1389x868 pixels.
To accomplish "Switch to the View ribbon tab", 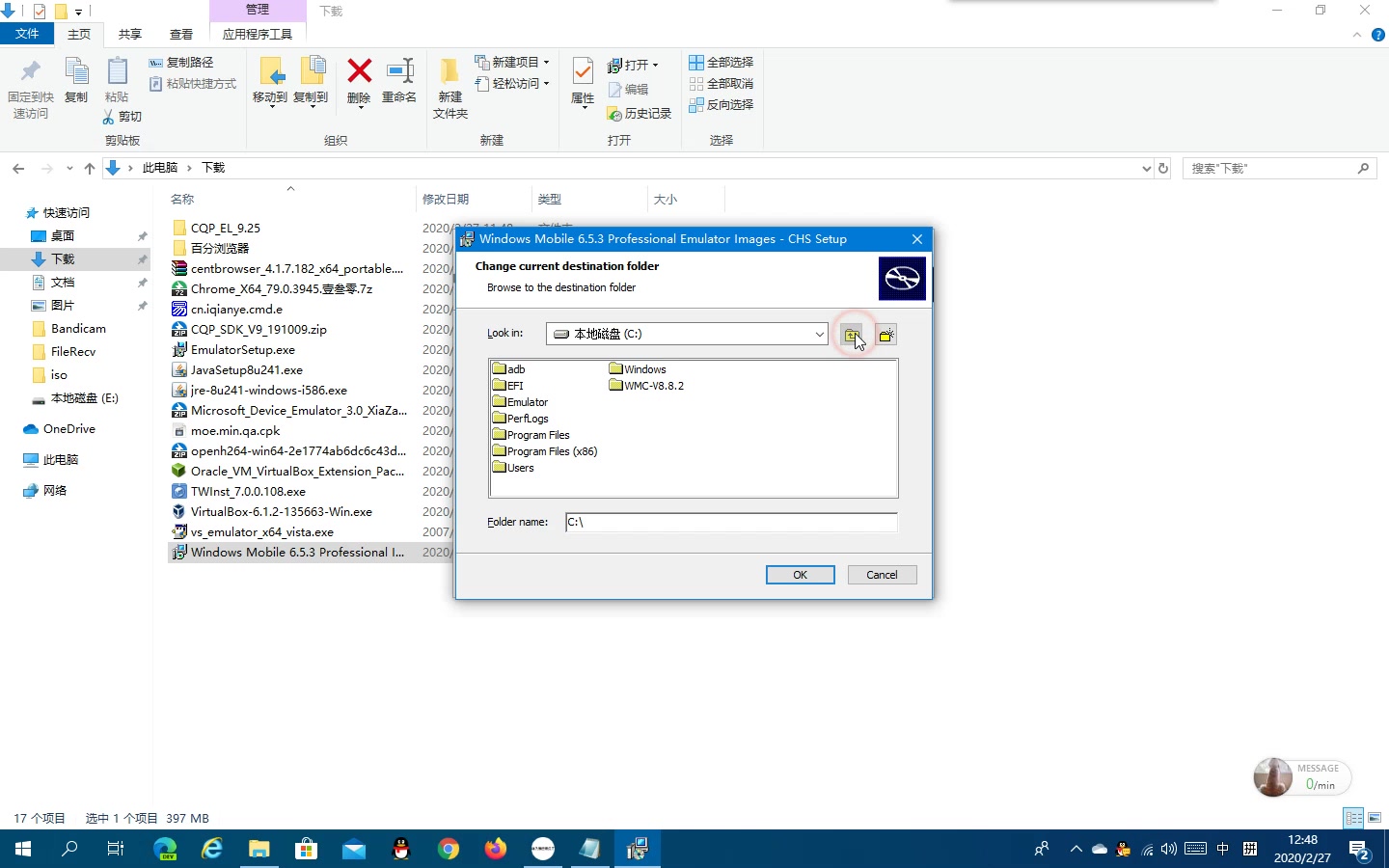I will (181, 34).
